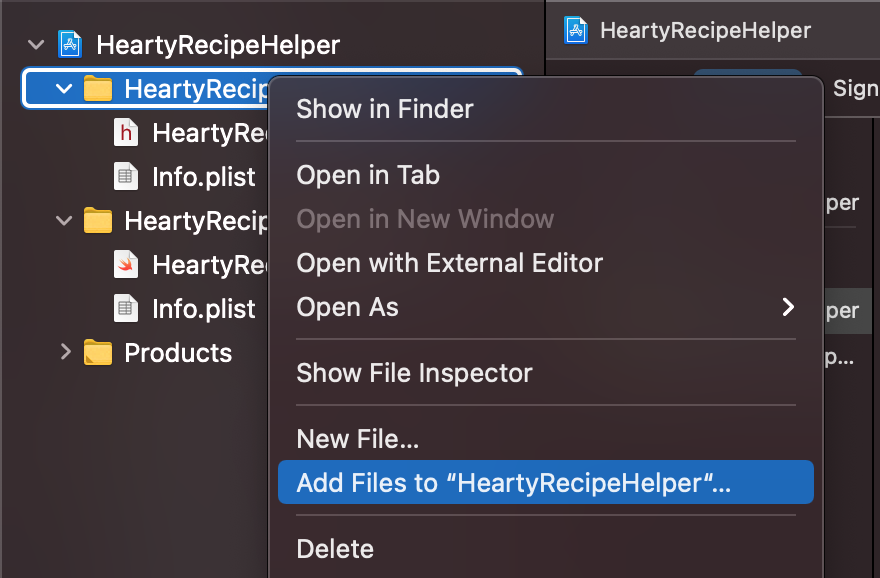This screenshot has height=578, width=880.
Task: Open the 'Open As' submenu arrow
Action: 789,307
